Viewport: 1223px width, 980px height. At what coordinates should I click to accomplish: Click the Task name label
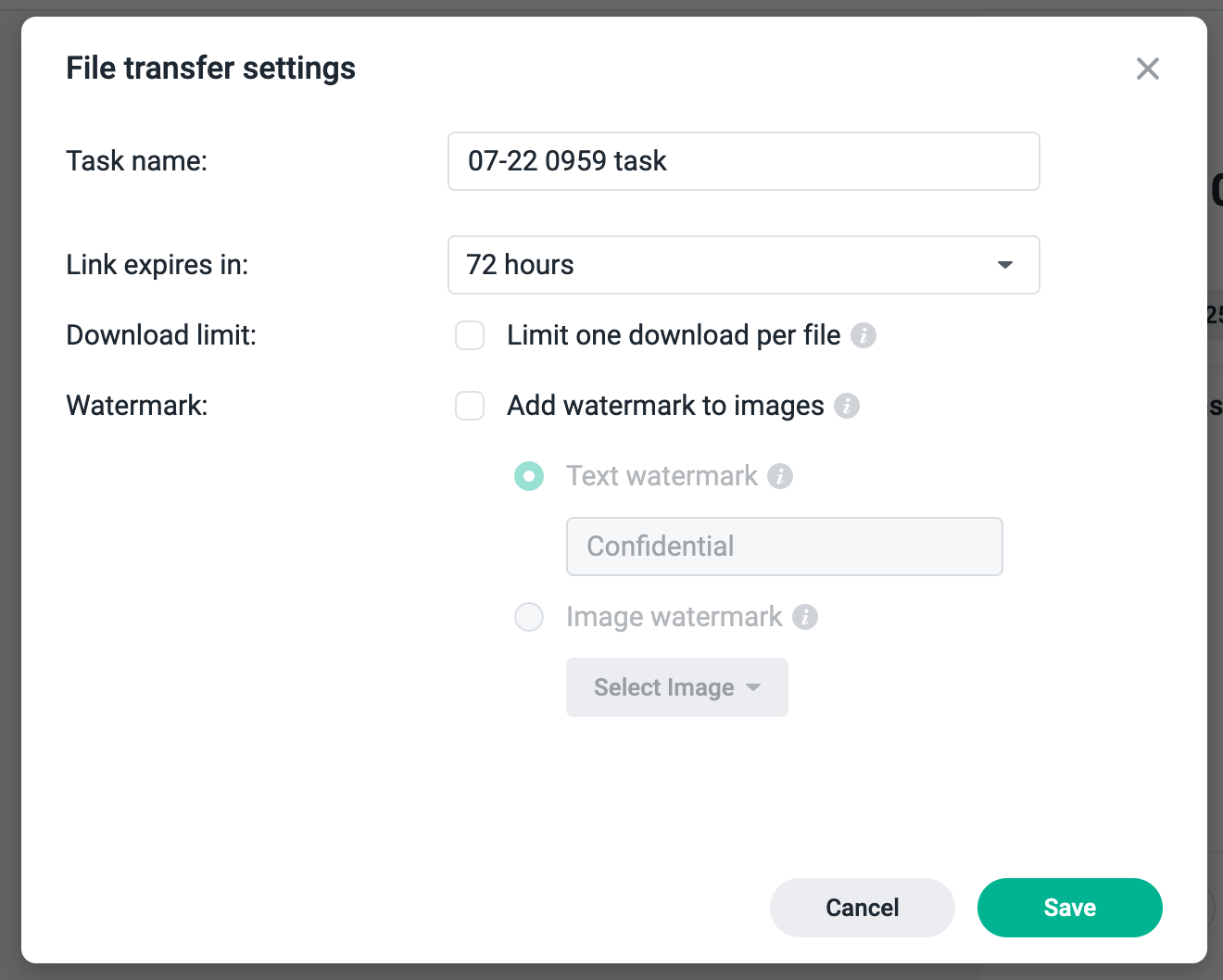point(137,161)
